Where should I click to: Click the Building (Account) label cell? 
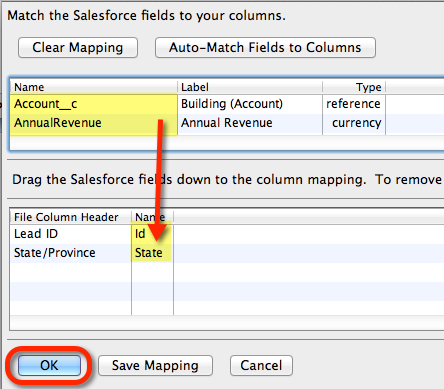click(x=250, y=104)
